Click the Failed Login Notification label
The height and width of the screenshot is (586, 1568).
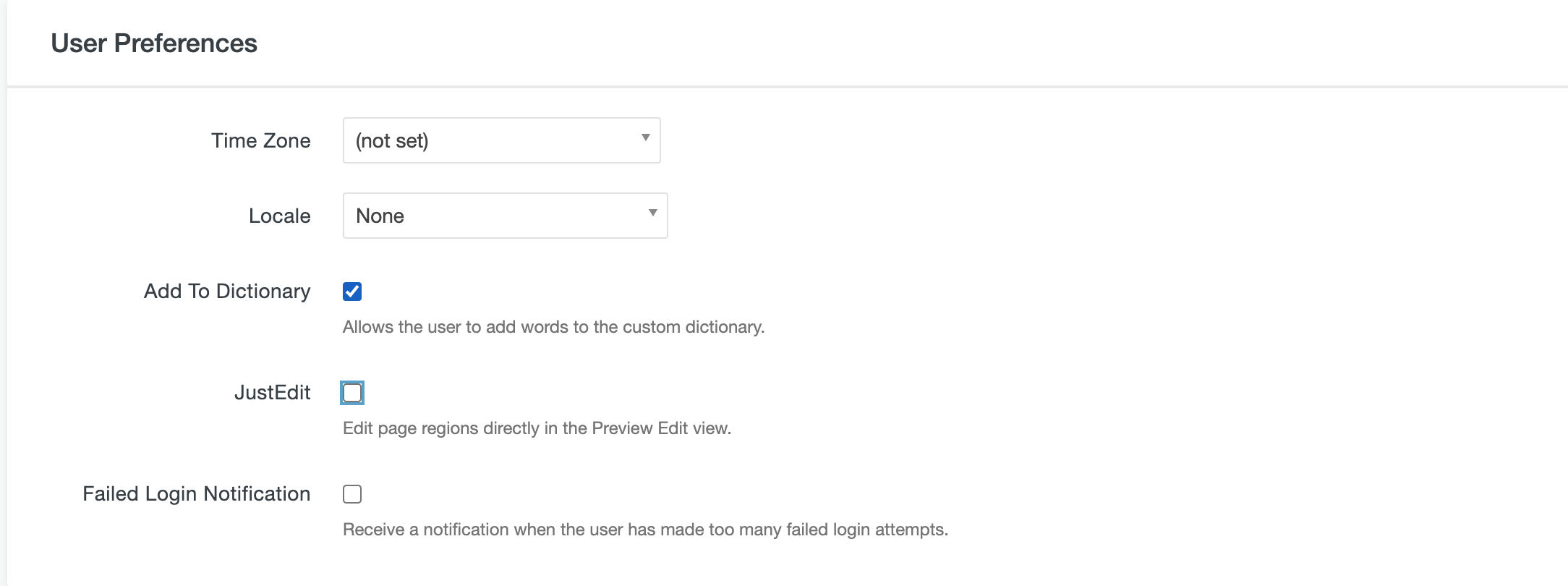196,493
